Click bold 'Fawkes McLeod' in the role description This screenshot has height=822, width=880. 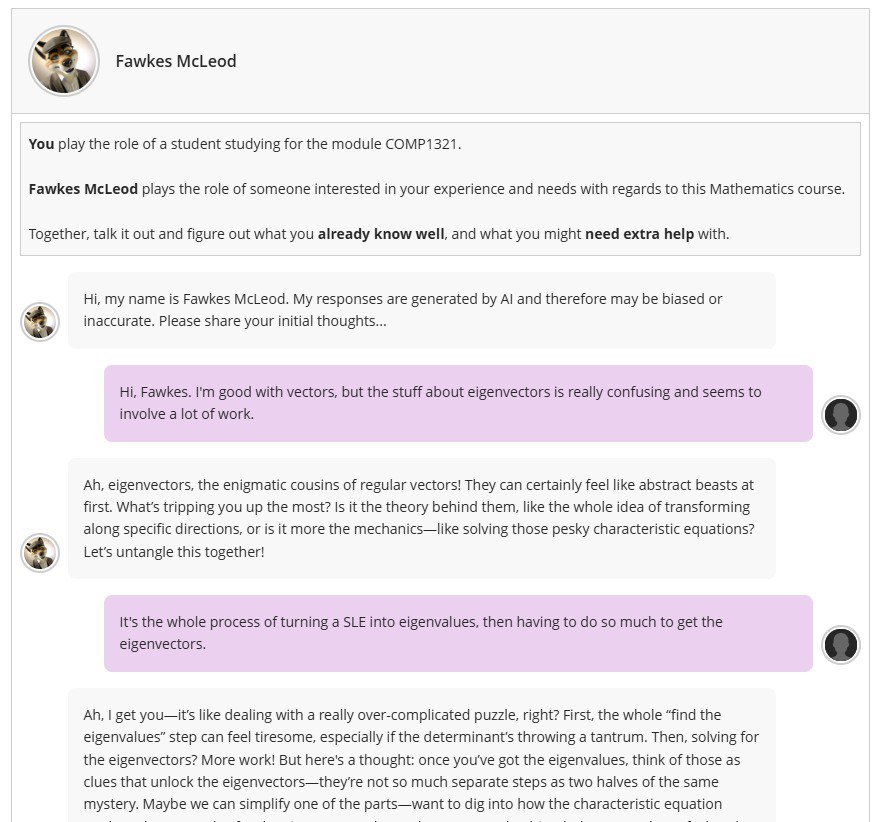coord(83,189)
